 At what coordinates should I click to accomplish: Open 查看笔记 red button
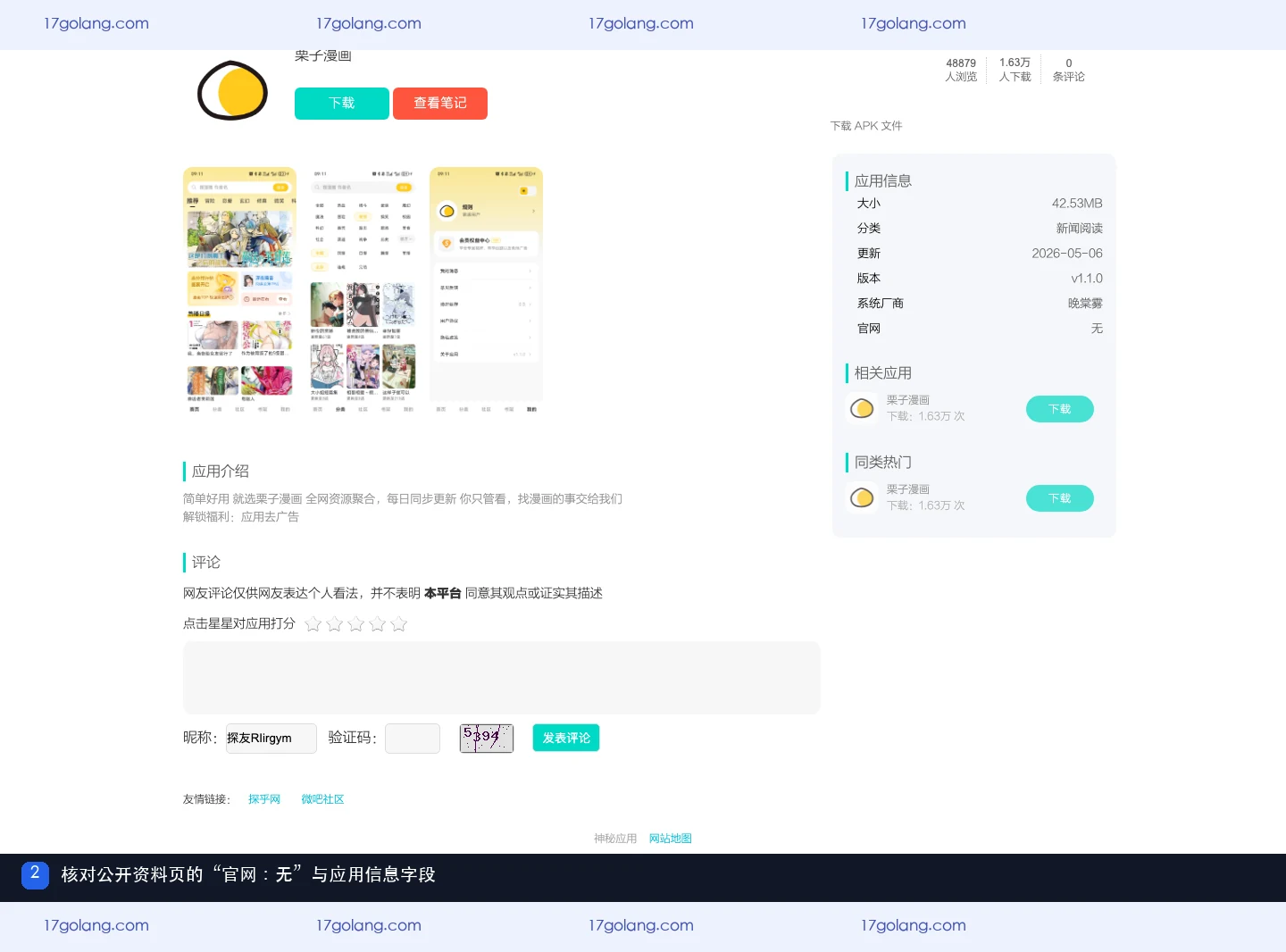point(440,104)
